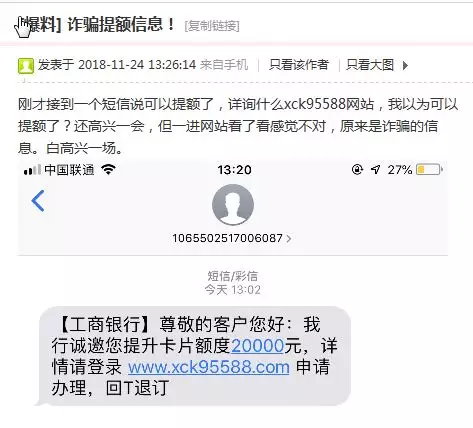Click the rotation lock status icon

click(357, 170)
